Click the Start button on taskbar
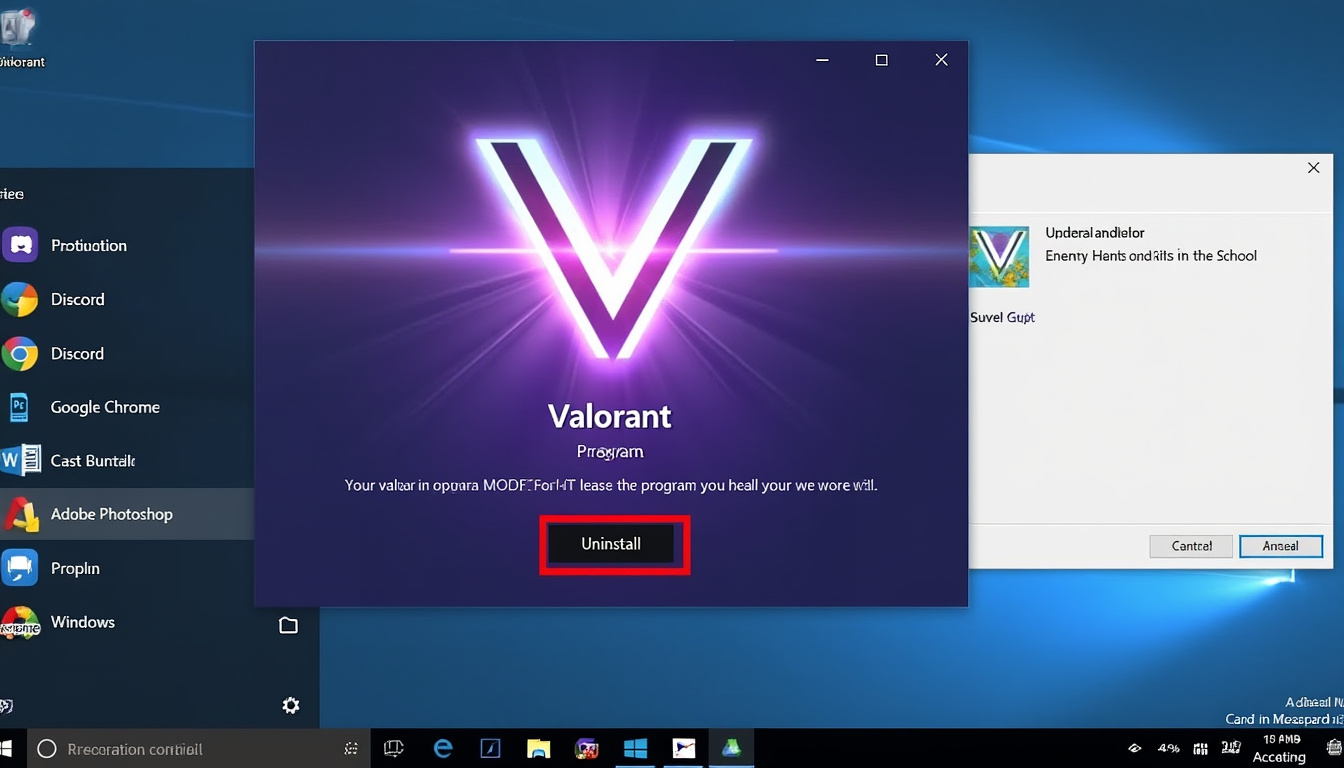The image size is (1344, 768). (5, 748)
